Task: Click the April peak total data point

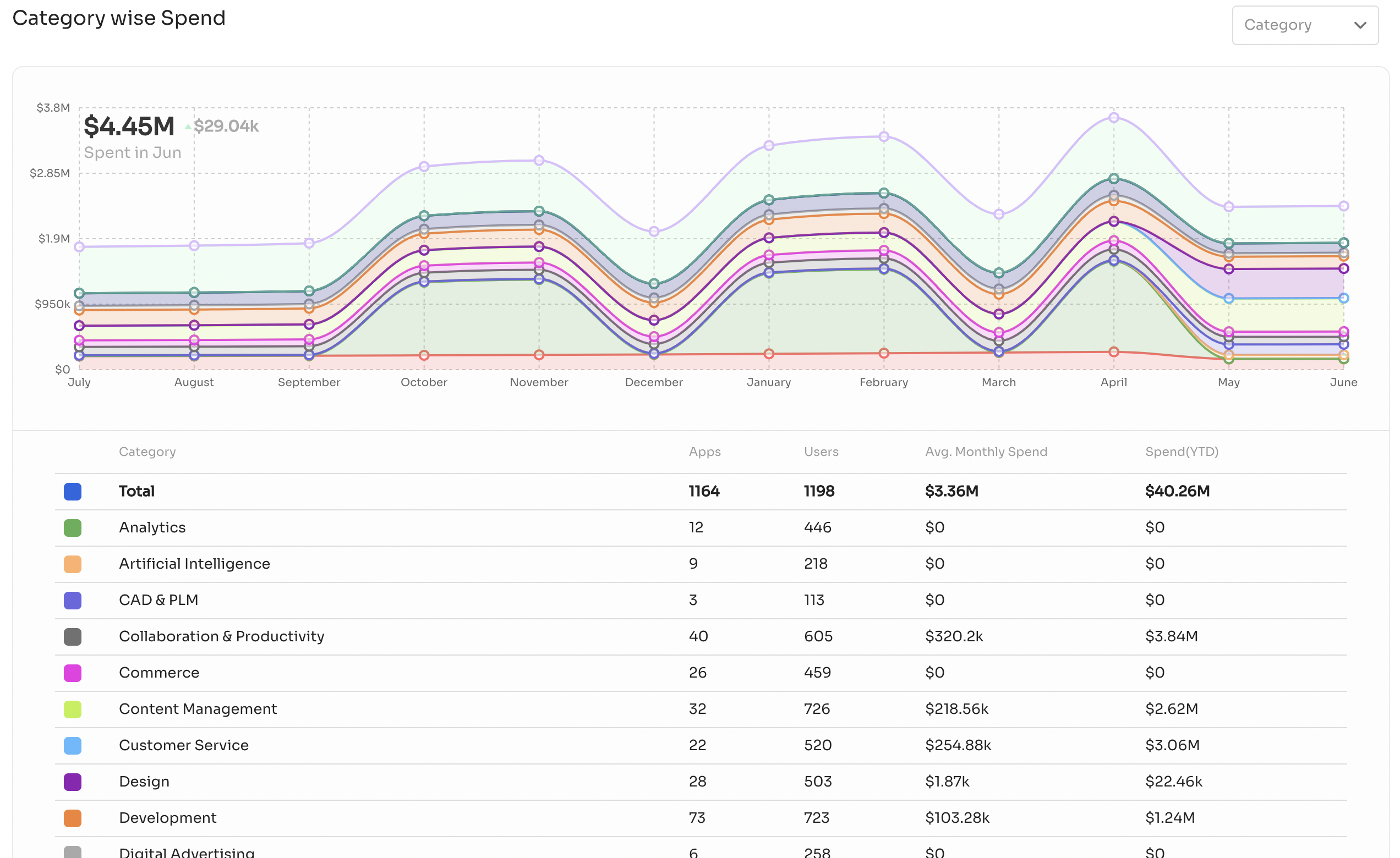Action: pos(1114,118)
